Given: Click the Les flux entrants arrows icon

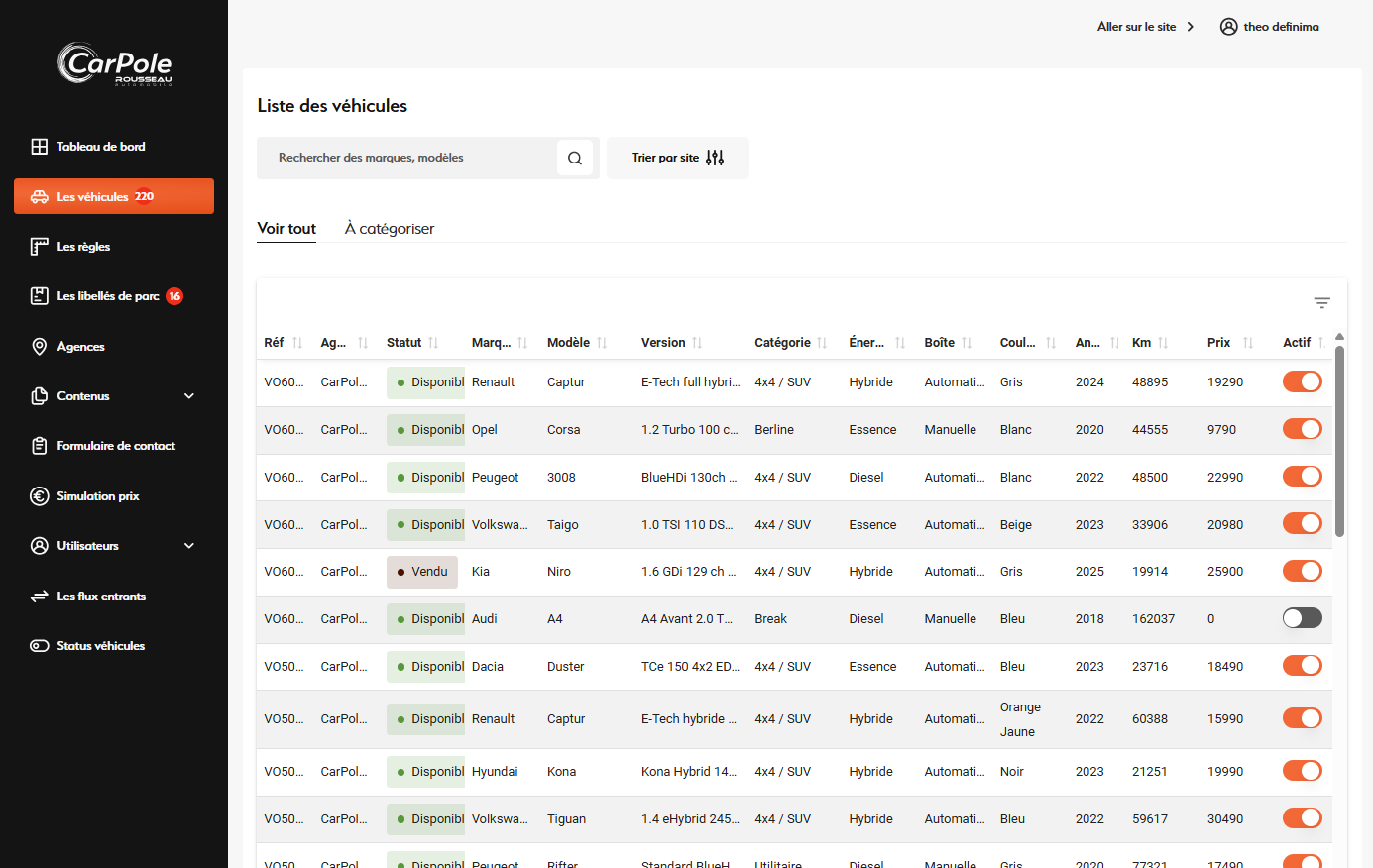Looking at the screenshot, I should [x=40, y=597].
